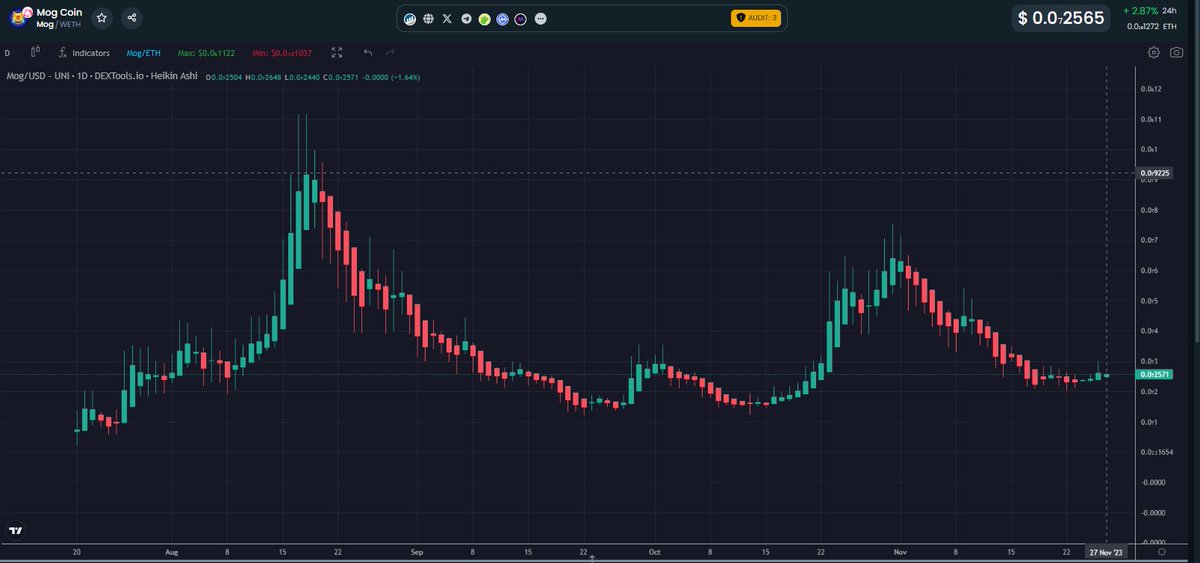This screenshot has height=563, width=1200.
Task: Click the crosshair price label 0.0₇9225
Action: (1155, 172)
